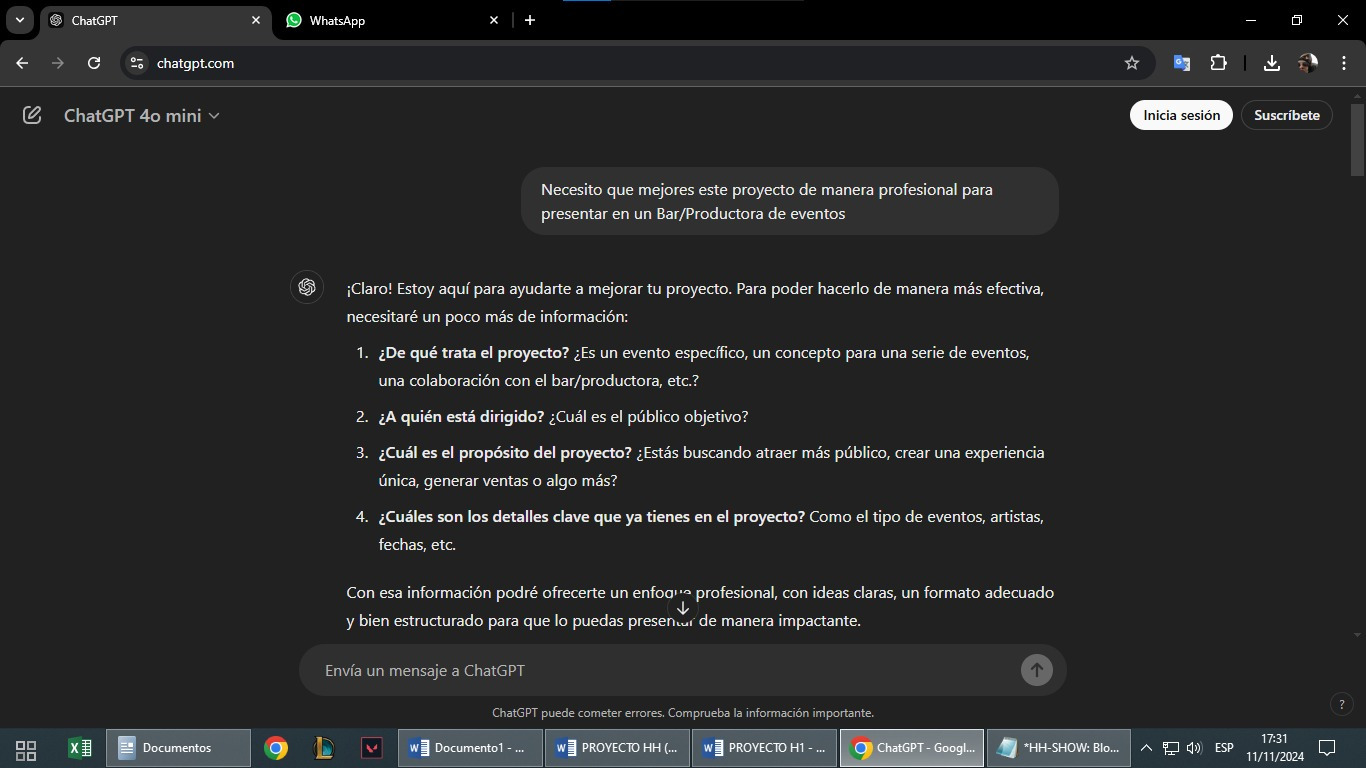Open the help question mark button
This screenshot has height=768, width=1366.
pos(1342,705)
